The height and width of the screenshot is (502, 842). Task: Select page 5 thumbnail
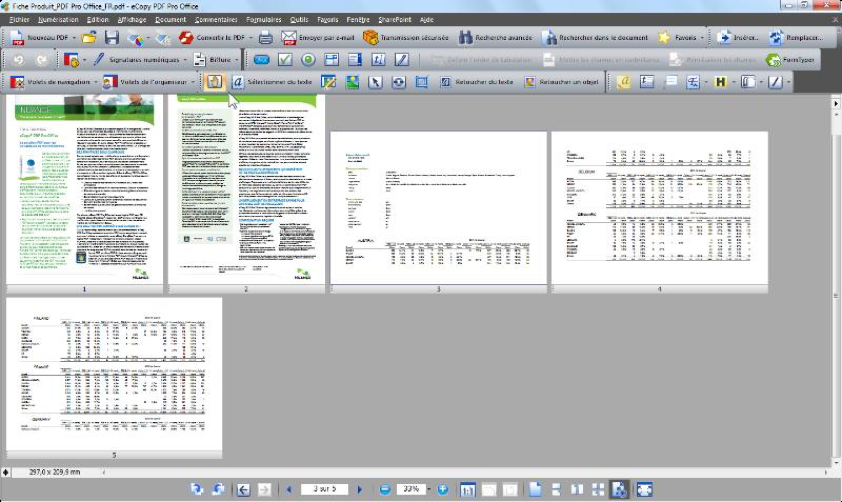pyautogui.click(x=114, y=375)
